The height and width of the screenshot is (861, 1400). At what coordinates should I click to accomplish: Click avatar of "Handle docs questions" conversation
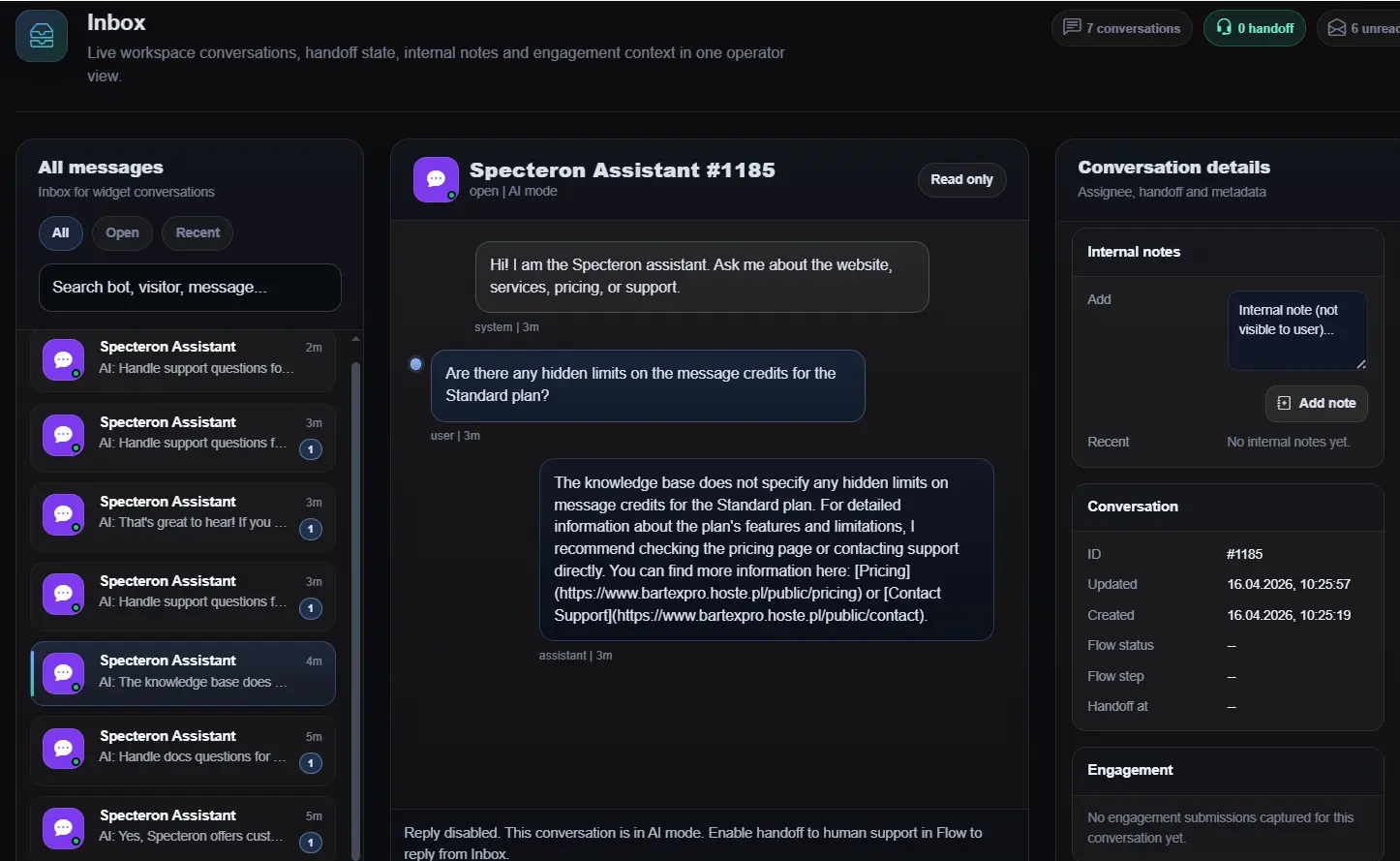pyautogui.click(x=63, y=749)
